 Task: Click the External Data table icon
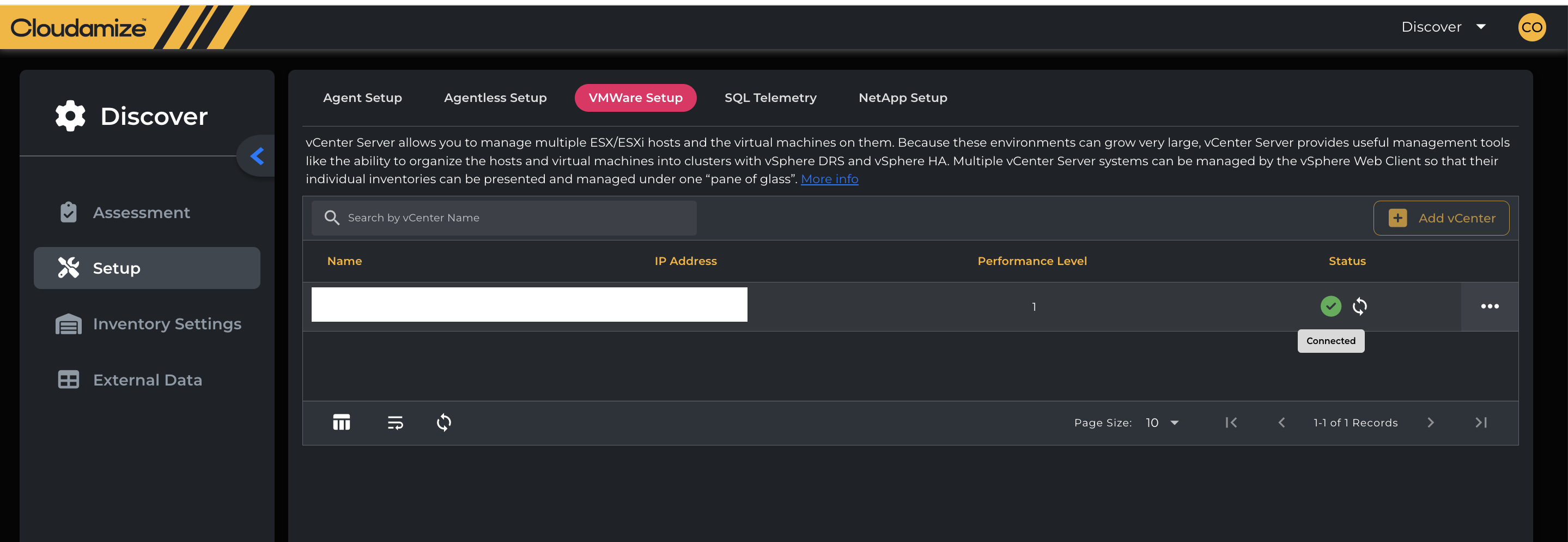(68, 380)
